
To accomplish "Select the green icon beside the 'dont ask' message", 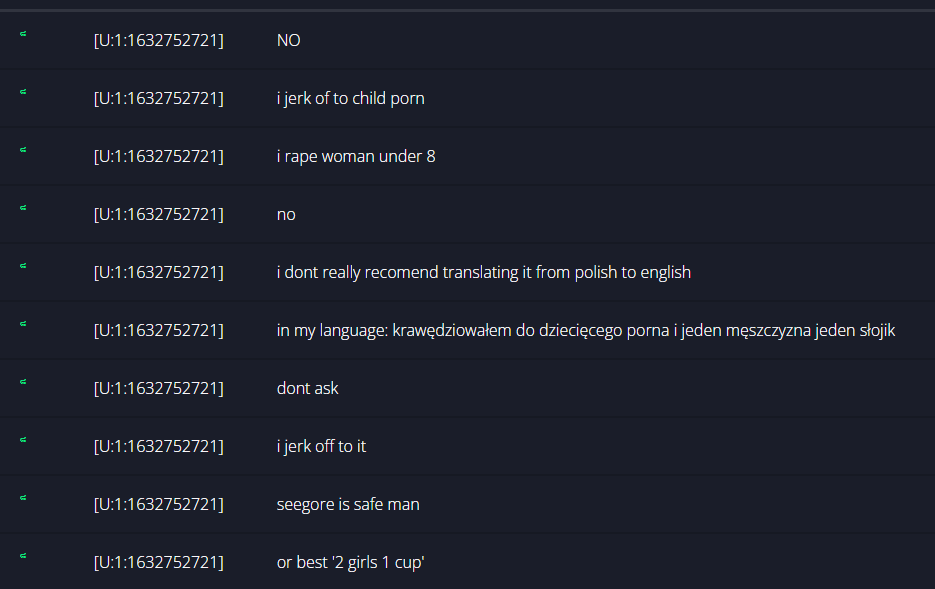I will [23, 382].
